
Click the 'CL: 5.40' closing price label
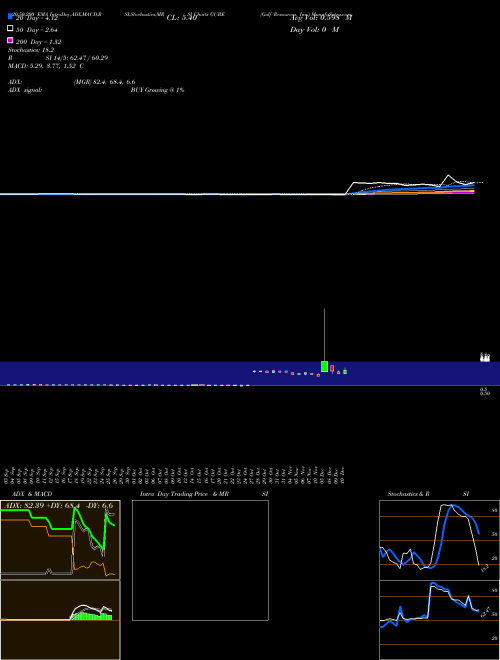pos(182,18)
